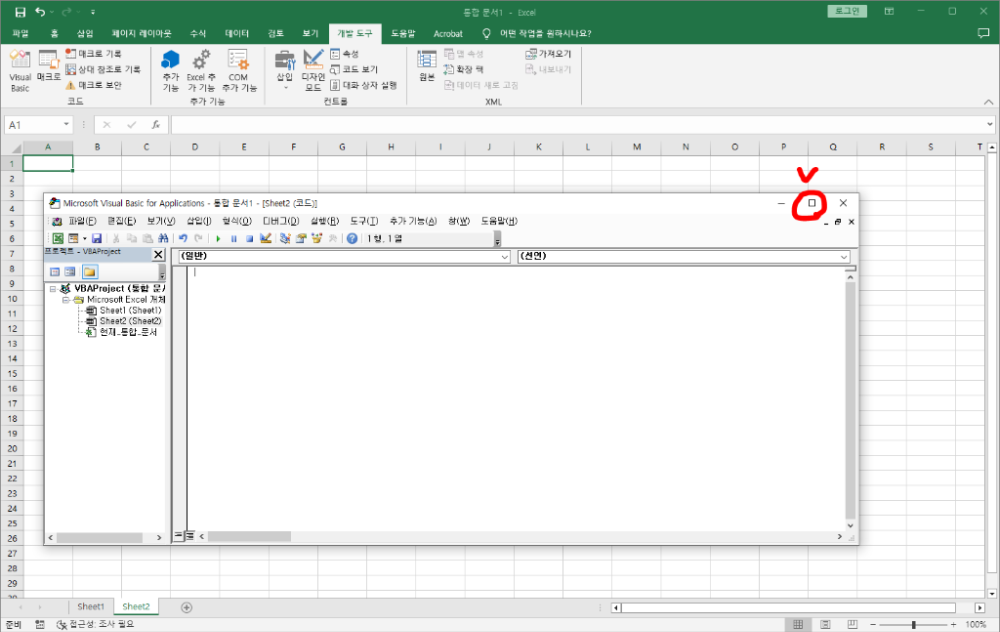Click the zoom slider in status bar

tap(913, 624)
